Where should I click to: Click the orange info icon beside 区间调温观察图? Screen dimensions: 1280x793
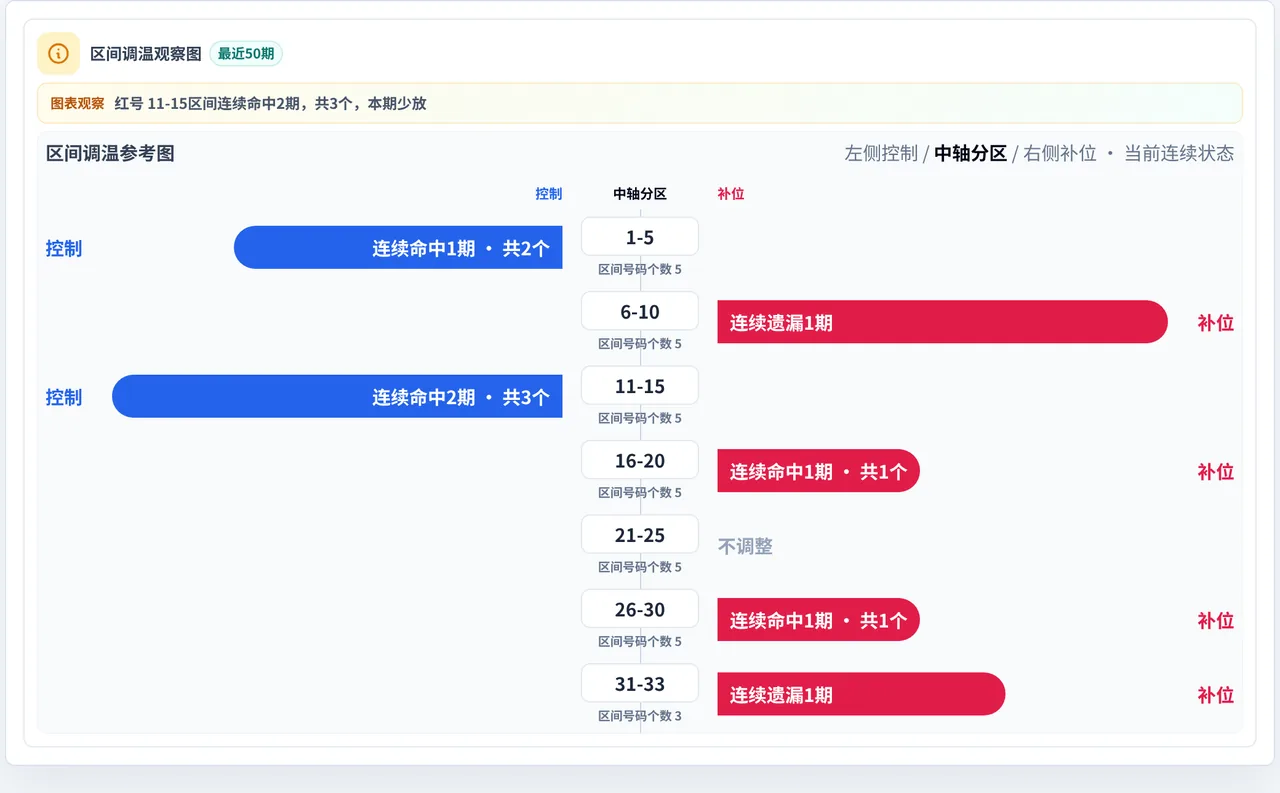pyautogui.click(x=58, y=53)
